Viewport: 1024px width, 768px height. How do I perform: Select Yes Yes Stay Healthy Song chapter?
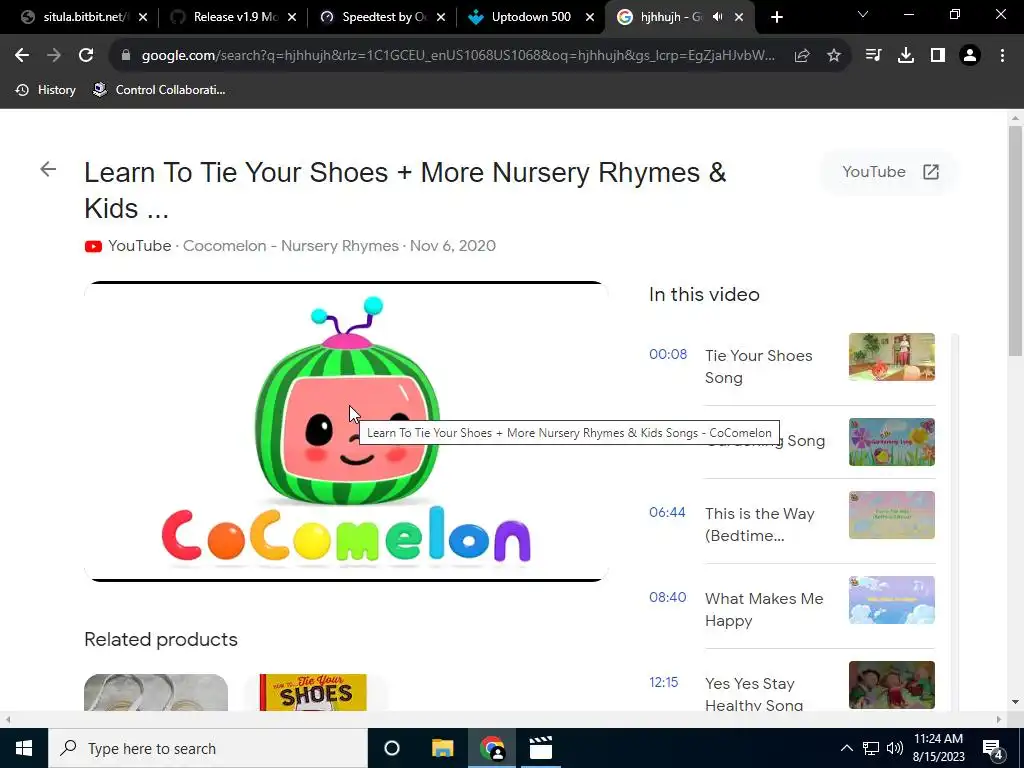[x=754, y=694]
